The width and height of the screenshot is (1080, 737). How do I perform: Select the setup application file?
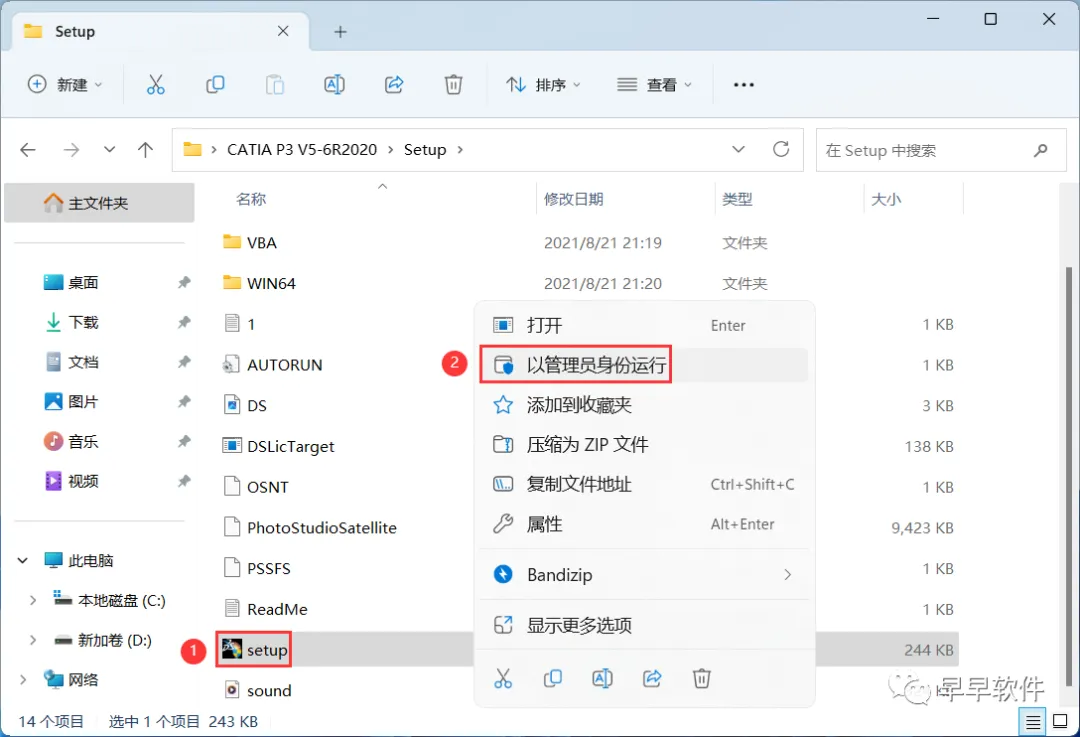click(254, 650)
